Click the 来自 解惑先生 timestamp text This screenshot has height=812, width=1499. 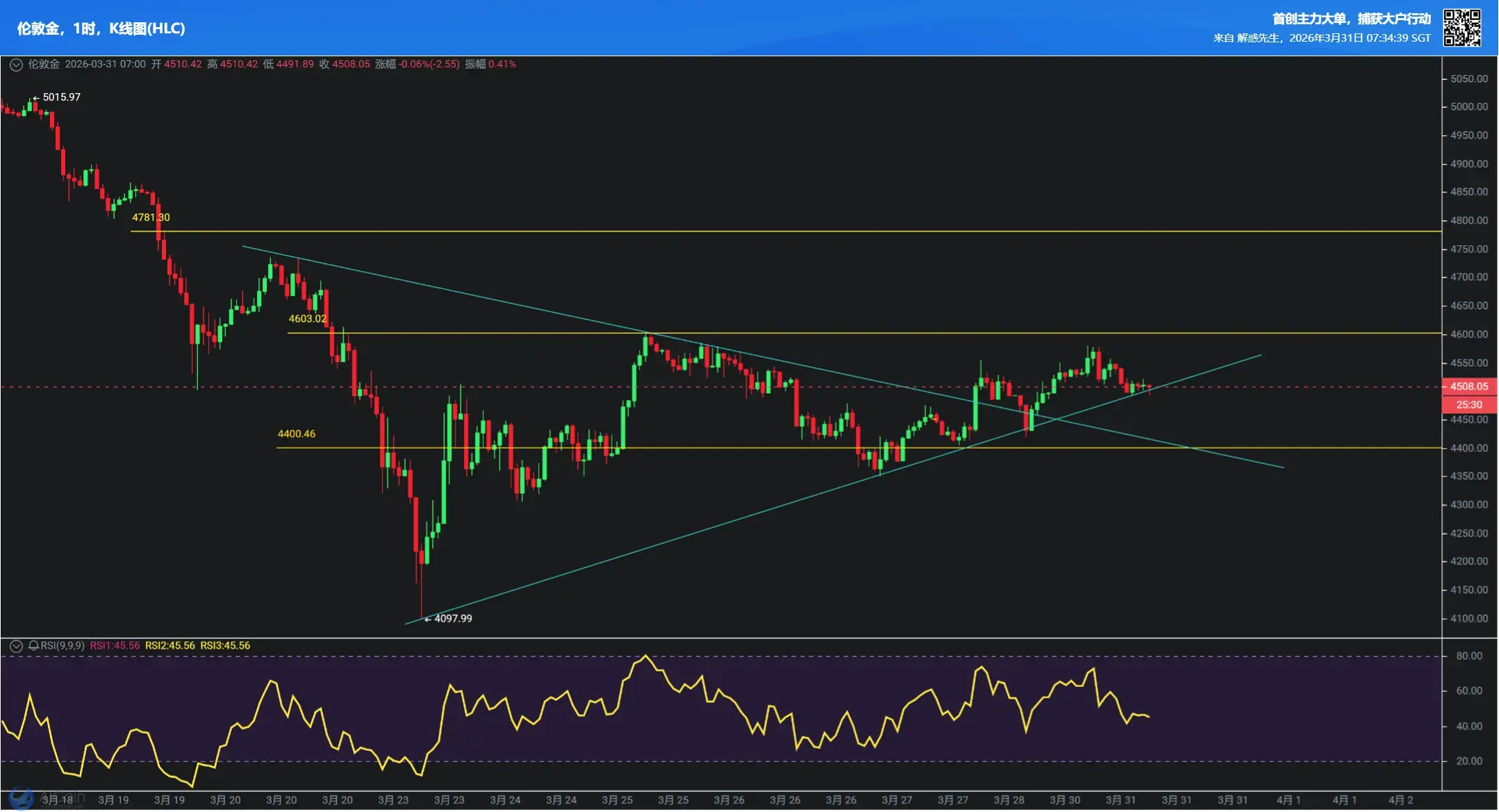tap(1321, 38)
